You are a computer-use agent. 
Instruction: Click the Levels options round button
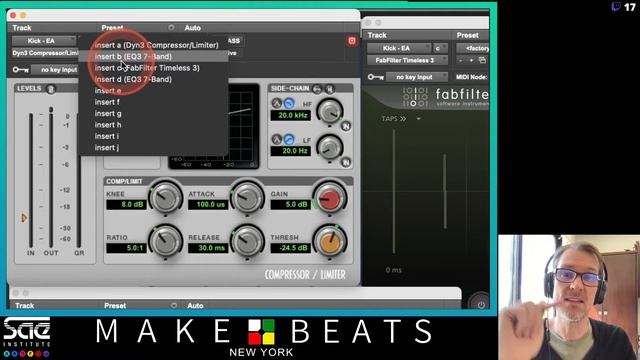(51, 89)
